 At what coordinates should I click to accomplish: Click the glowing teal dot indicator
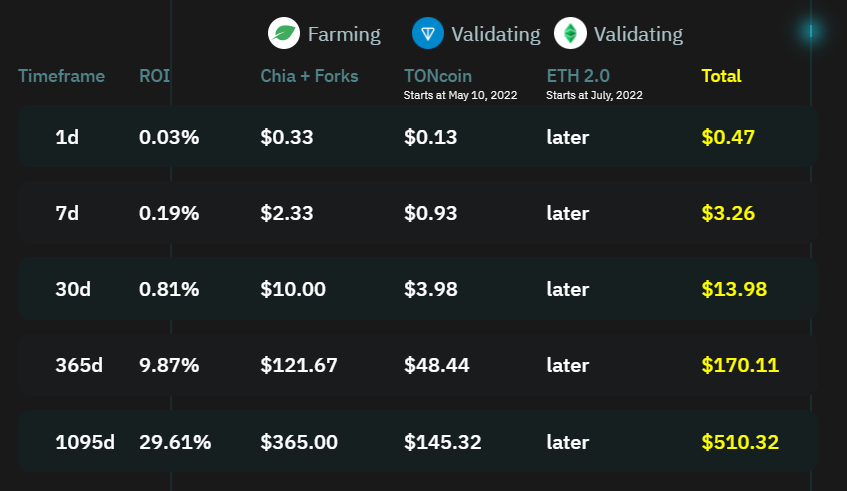click(812, 32)
